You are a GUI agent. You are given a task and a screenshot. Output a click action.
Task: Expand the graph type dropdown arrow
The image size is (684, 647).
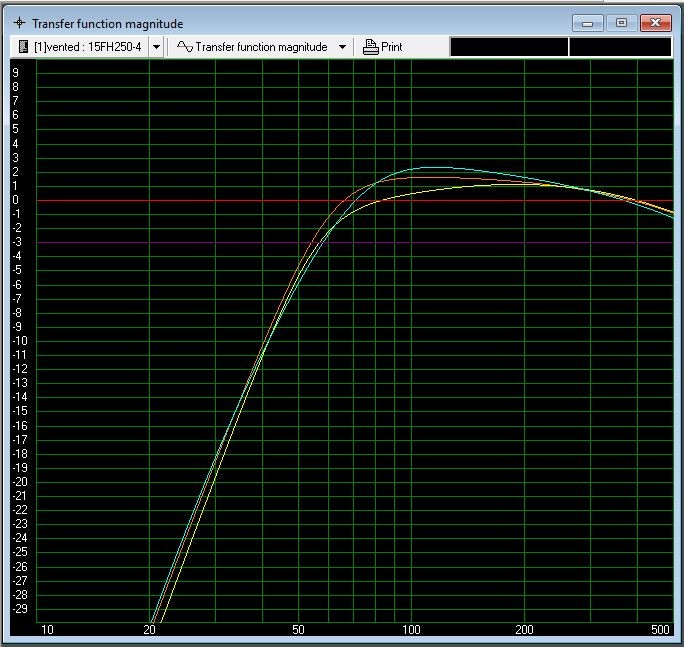[342, 47]
